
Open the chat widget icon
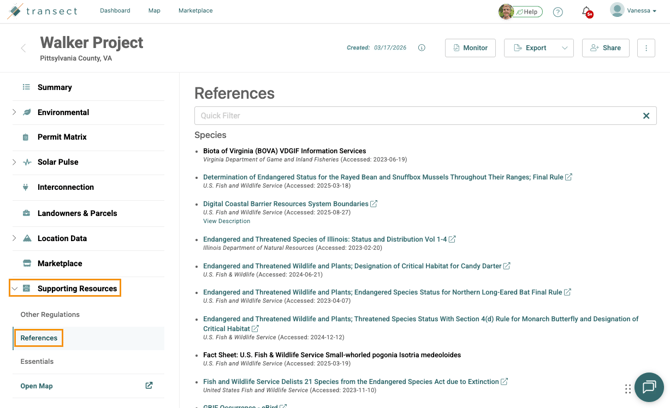pos(648,387)
